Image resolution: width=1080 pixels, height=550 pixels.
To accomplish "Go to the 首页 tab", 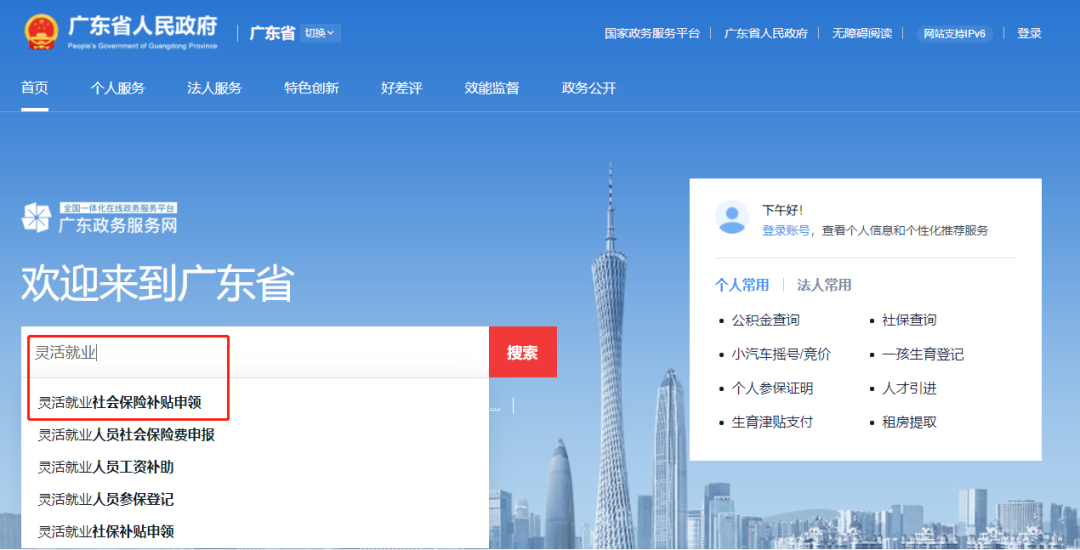I will pos(34,88).
